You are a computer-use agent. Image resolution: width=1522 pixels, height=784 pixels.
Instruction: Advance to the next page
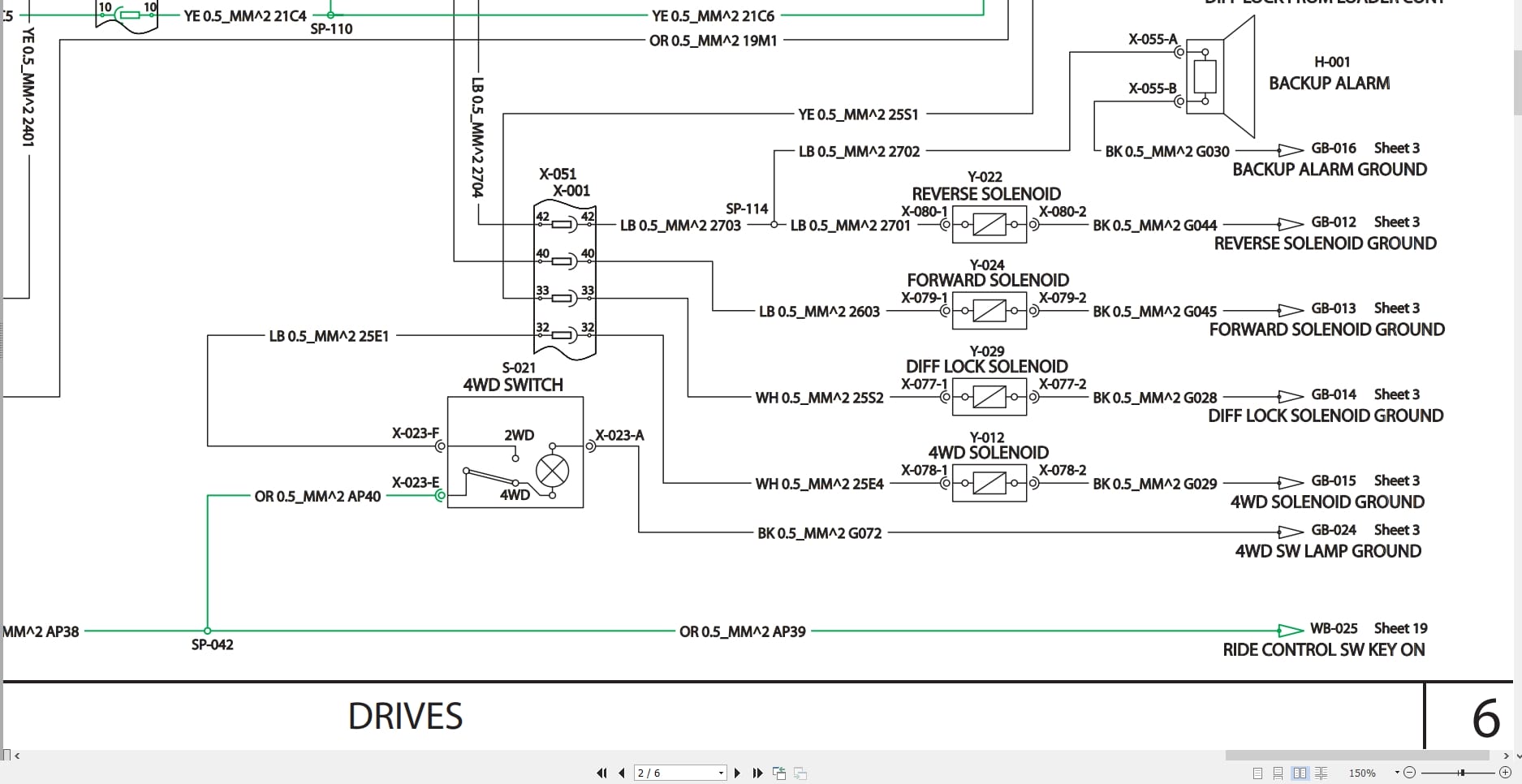(738, 773)
